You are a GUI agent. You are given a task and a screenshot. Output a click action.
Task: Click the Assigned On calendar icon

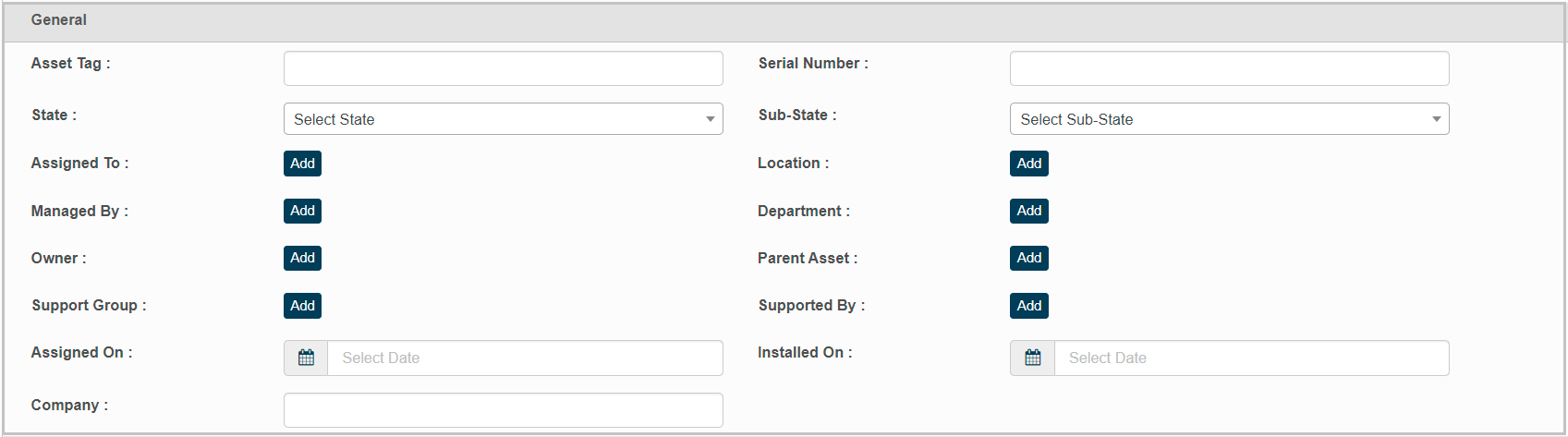click(306, 358)
